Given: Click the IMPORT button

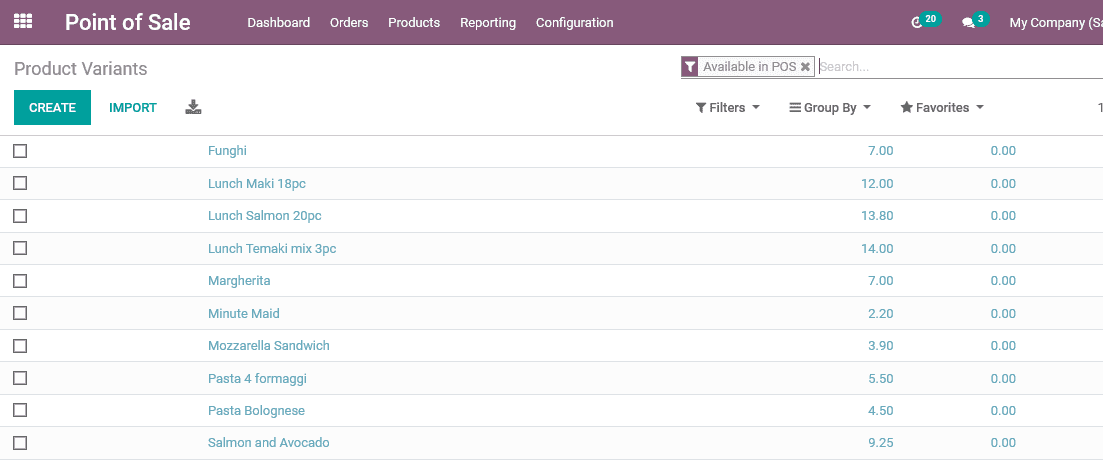Looking at the screenshot, I should pos(133,108).
